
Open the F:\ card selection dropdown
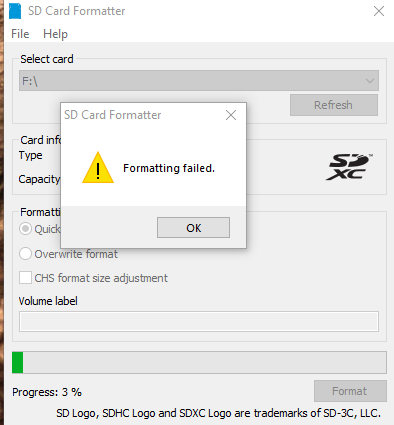pyautogui.click(x=199, y=80)
